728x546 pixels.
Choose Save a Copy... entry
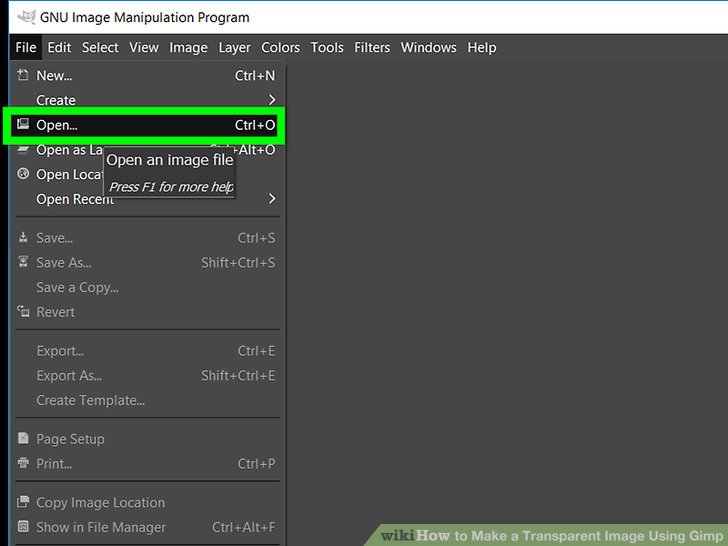146,287
